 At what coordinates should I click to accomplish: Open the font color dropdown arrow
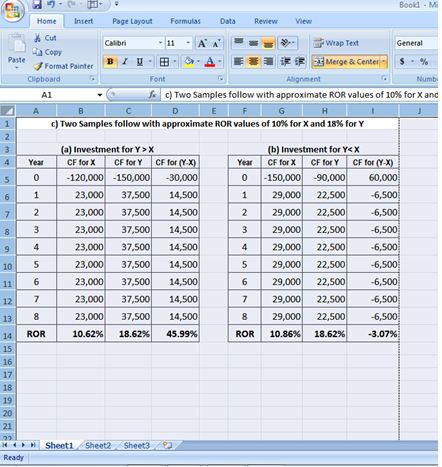click(x=220, y=62)
